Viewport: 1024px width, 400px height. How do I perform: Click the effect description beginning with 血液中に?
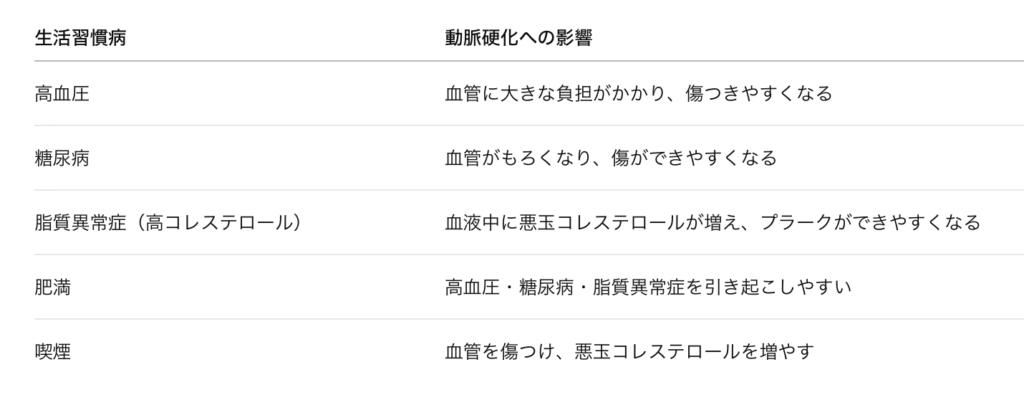[712, 222]
